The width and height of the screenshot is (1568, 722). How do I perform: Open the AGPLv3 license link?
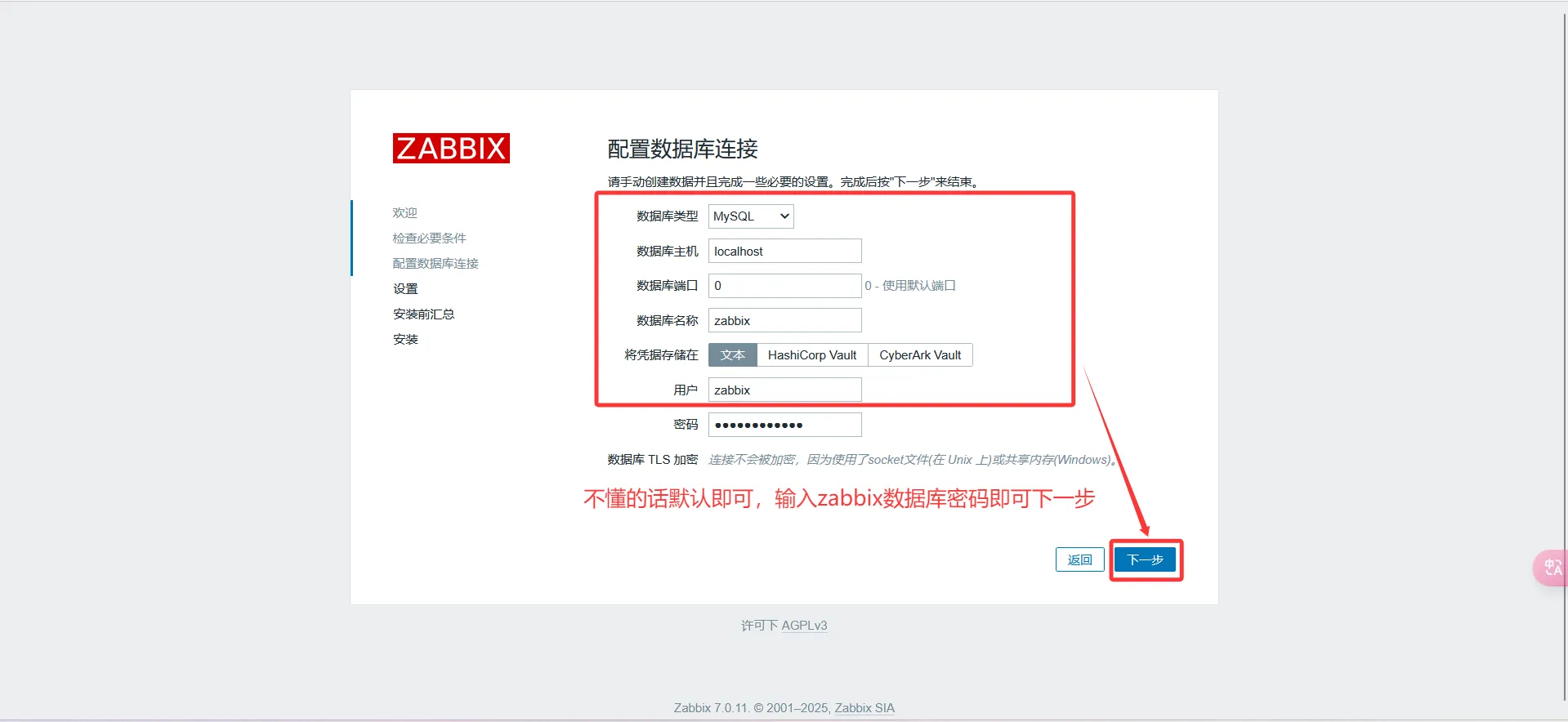pos(804,626)
